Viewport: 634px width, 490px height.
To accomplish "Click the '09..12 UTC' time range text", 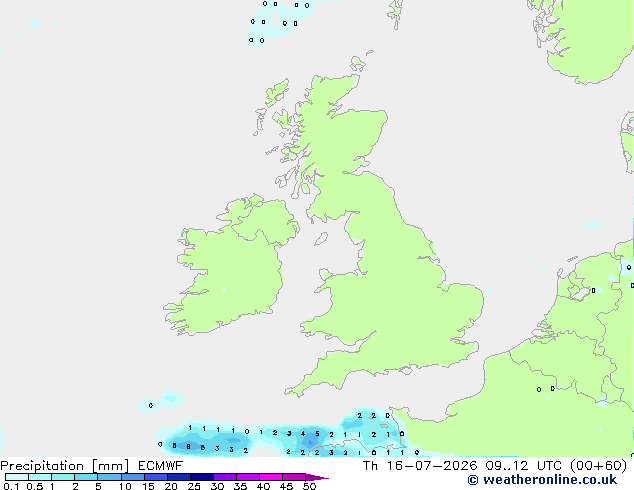I will [x=524, y=466].
